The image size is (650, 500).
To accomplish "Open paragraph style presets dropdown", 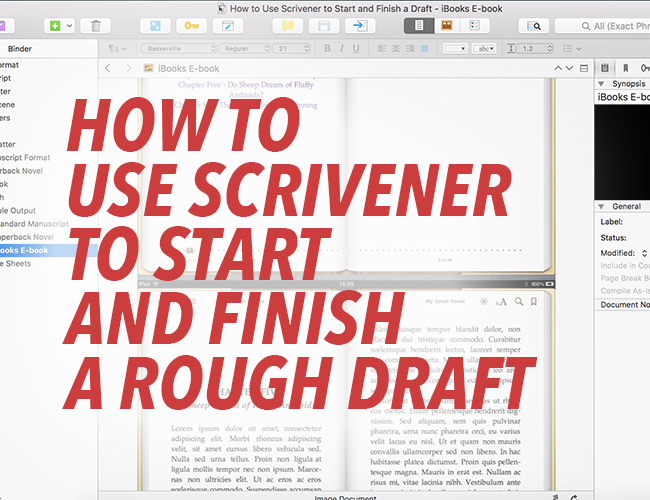I will click(x=117, y=49).
